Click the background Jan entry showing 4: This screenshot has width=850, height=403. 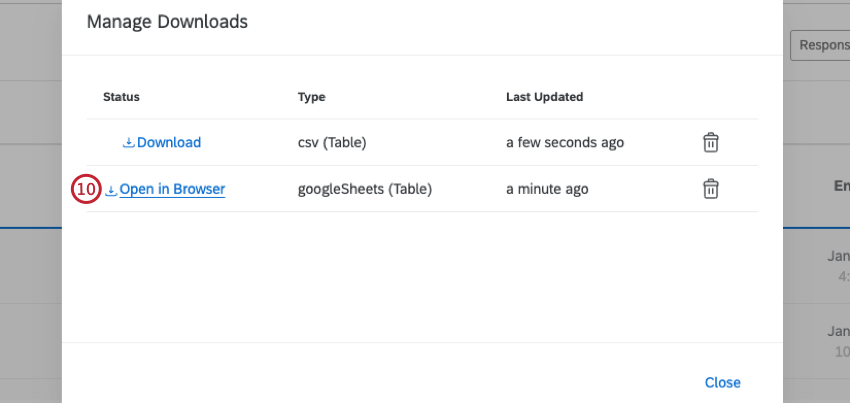839,265
